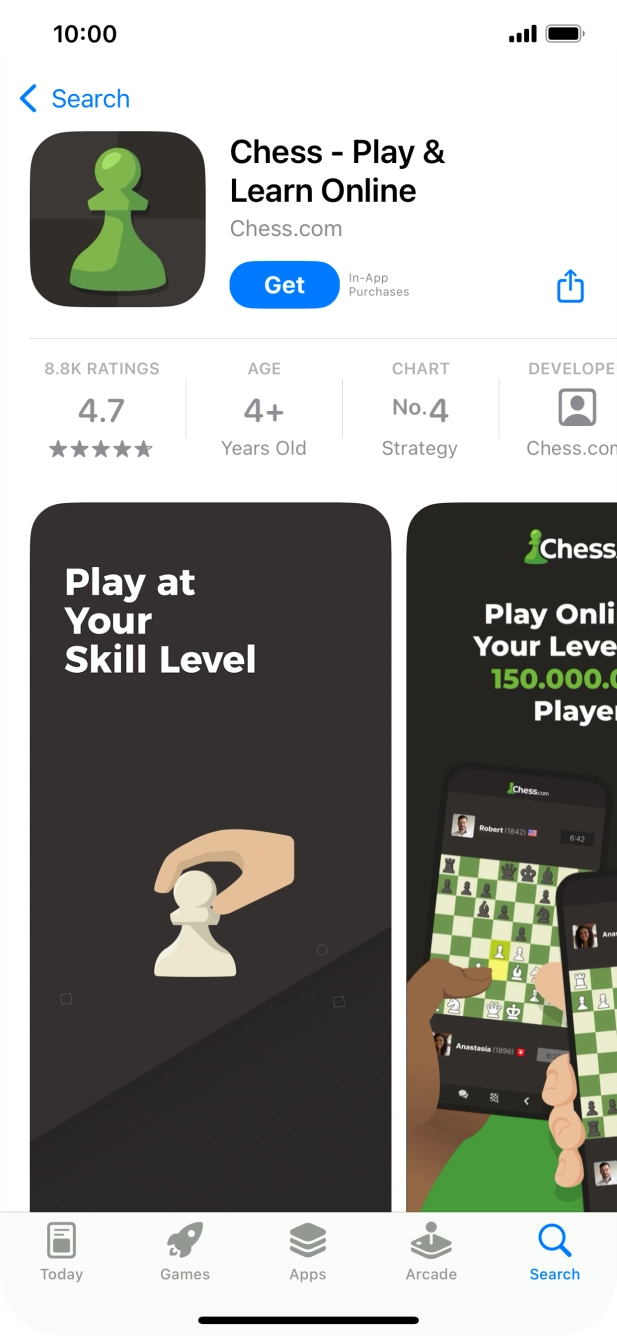Viewport: 617px width, 1336px height.
Task: View the 4.7 star ratings section
Action: coord(101,409)
